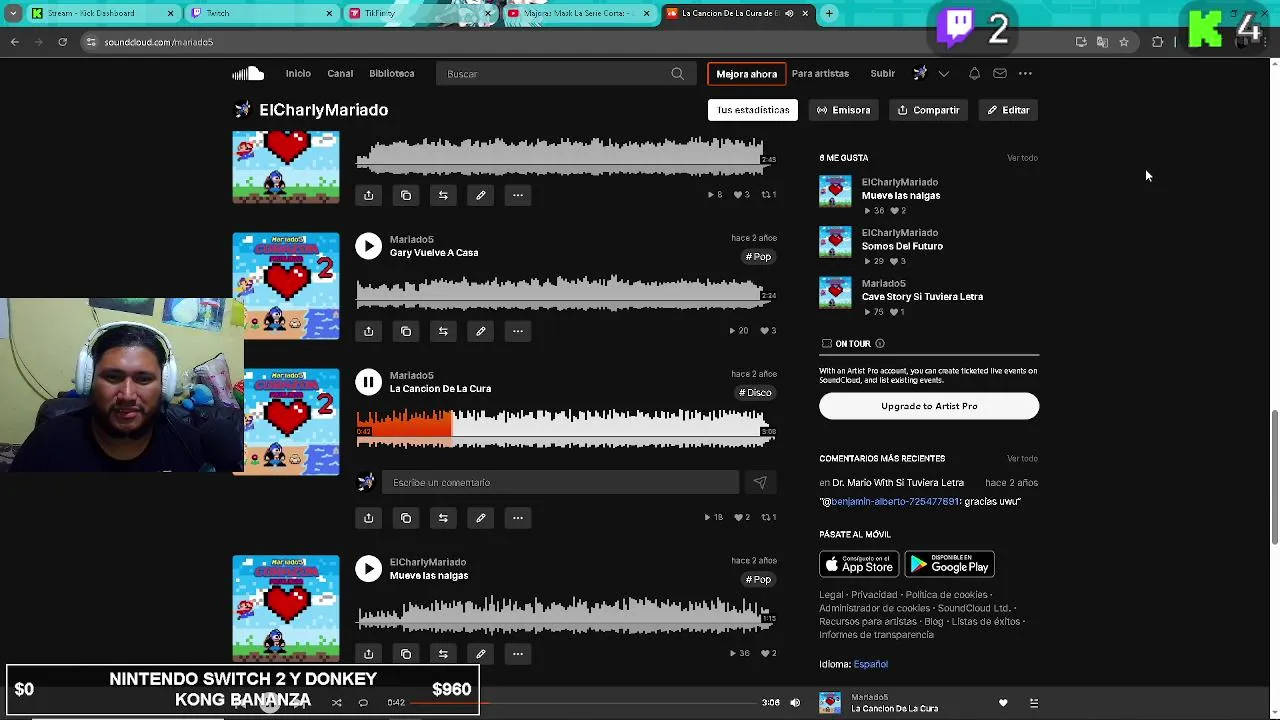Share the La Cancion De La Cura track
1280x720 pixels.
click(x=369, y=518)
